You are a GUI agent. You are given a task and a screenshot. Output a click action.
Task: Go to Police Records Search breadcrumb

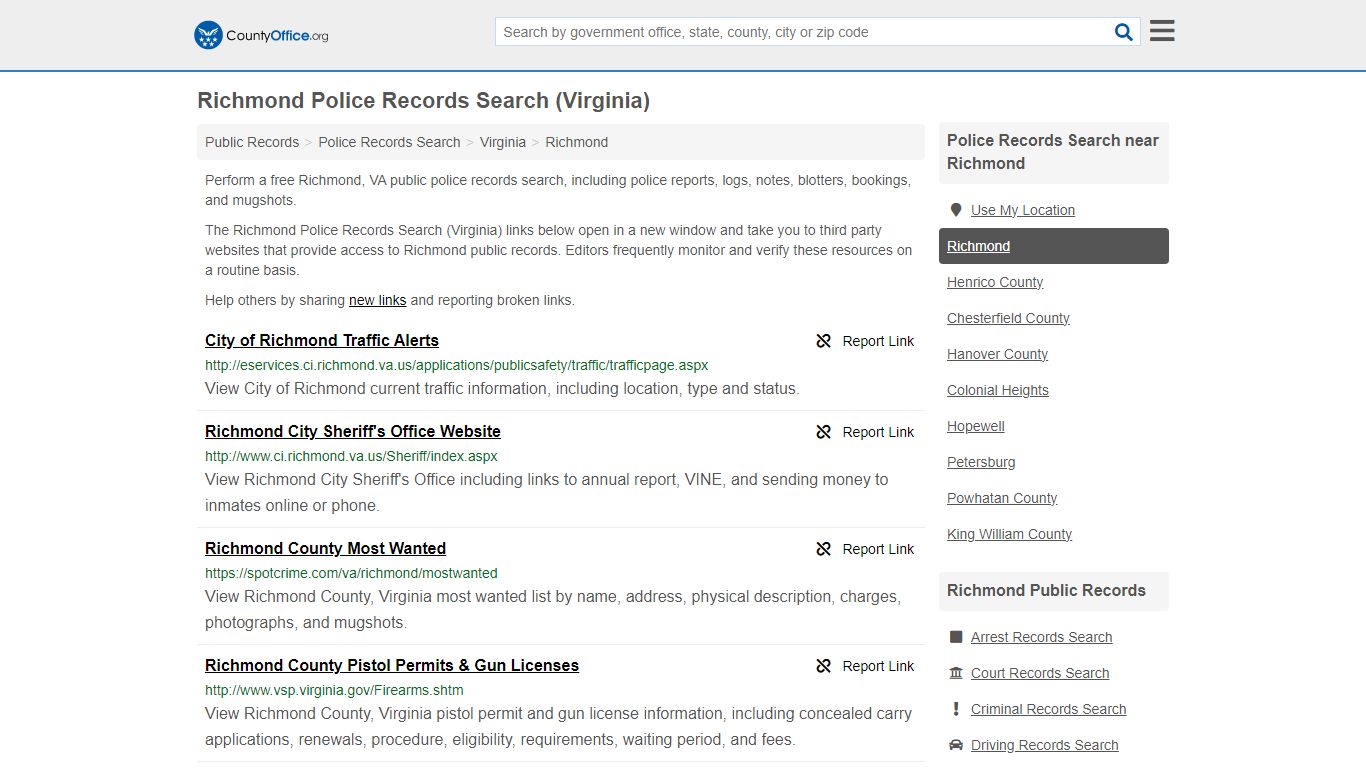coord(389,142)
